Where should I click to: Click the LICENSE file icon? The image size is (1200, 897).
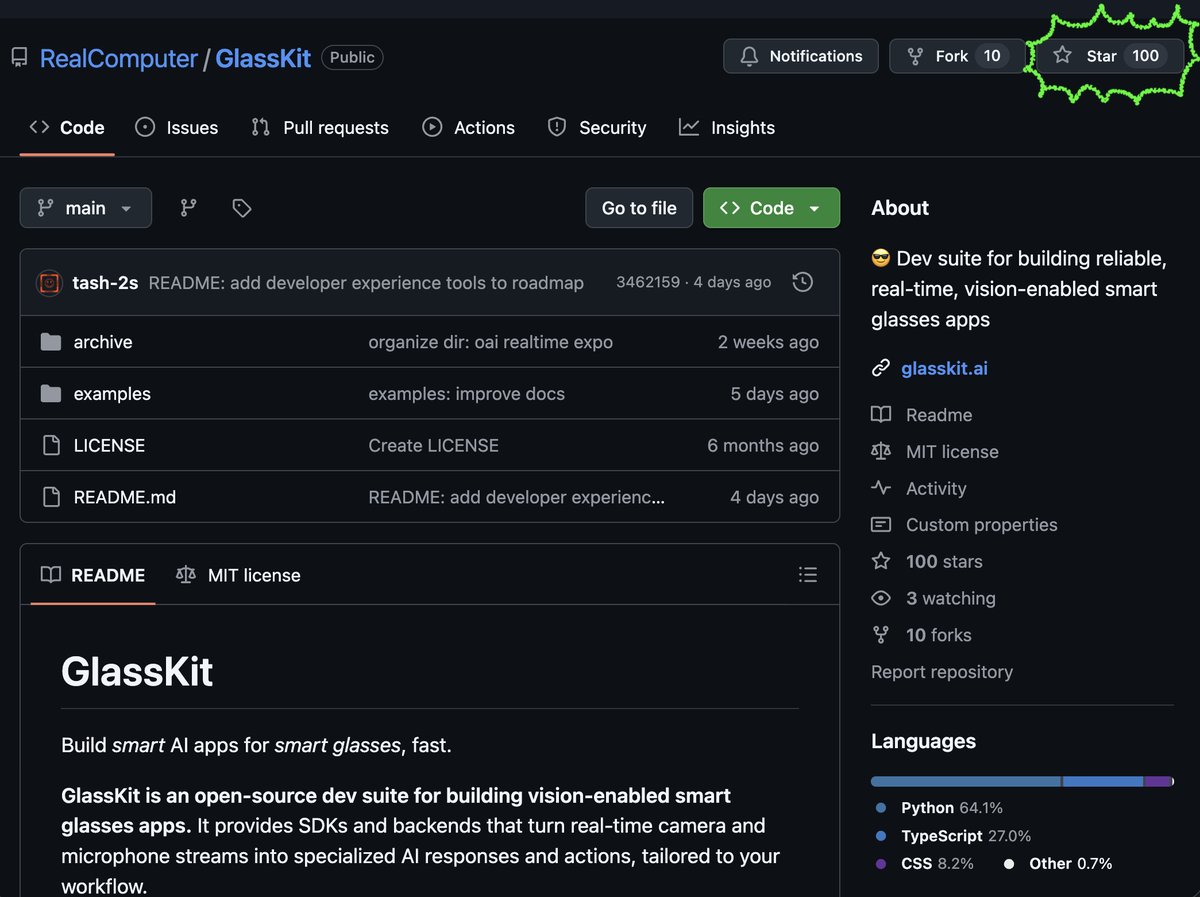[51, 446]
